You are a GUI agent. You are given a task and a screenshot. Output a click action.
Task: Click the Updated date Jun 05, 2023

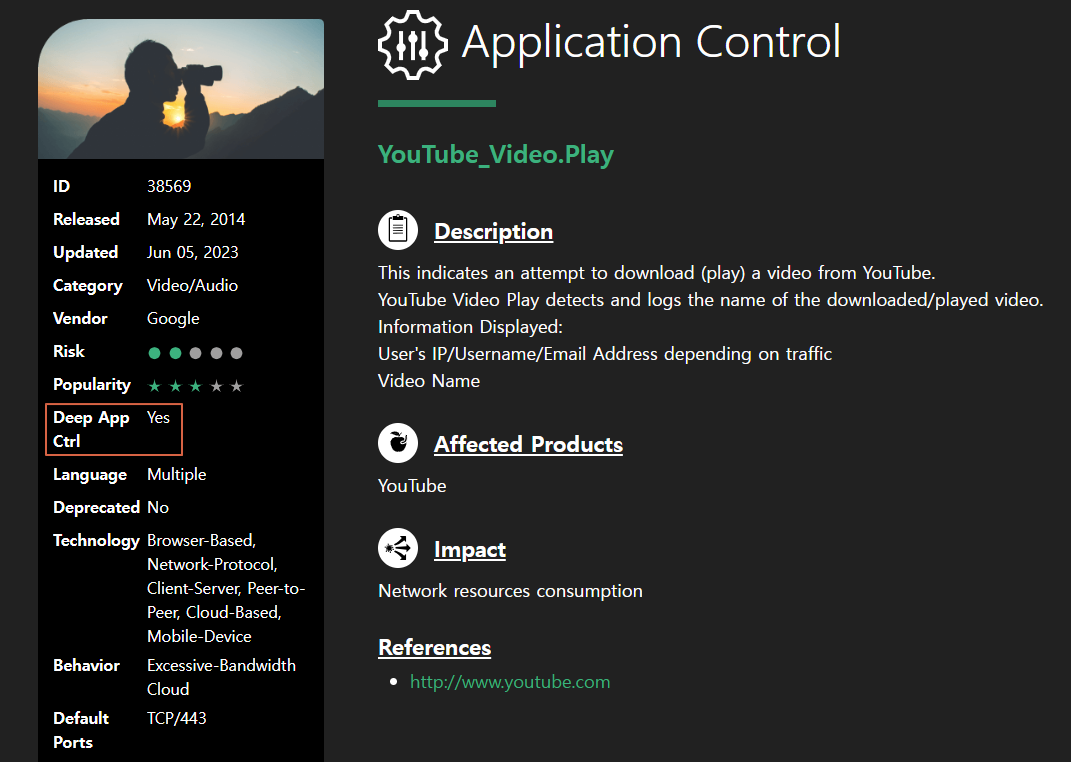193,253
